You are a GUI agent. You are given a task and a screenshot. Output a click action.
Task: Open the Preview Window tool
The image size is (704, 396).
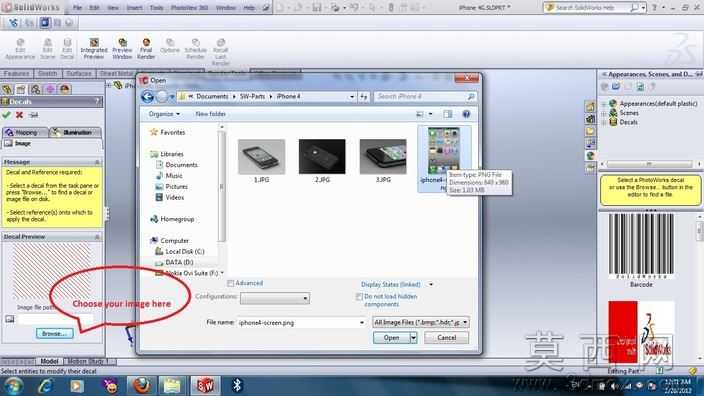click(x=122, y=48)
